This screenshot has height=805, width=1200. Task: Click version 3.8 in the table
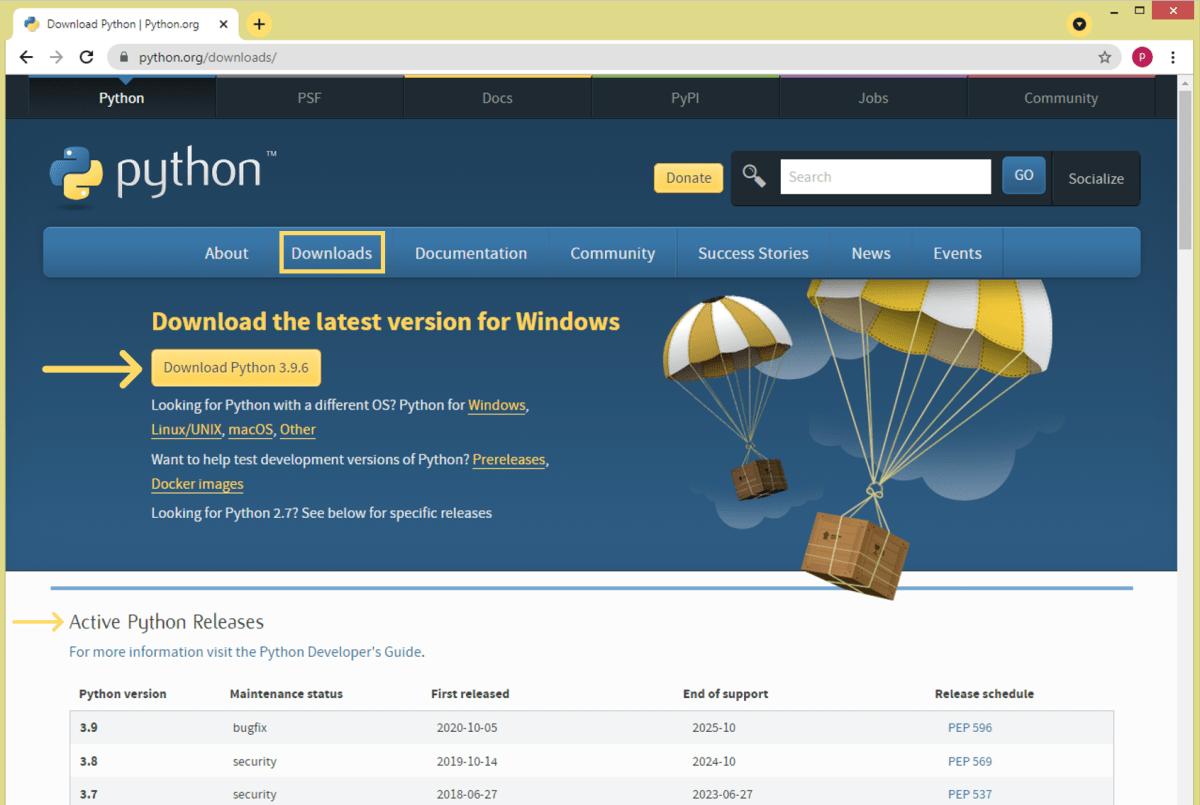coord(89,762)
